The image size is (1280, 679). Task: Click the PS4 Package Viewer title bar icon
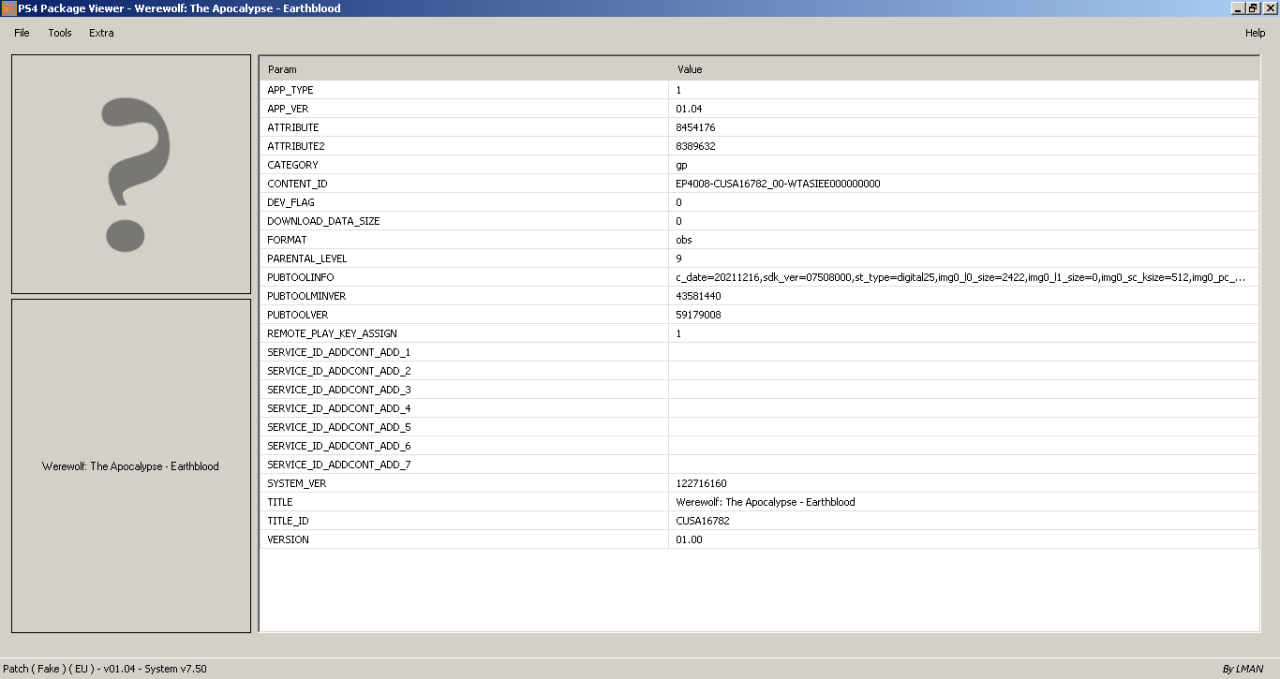pos(8,8)
